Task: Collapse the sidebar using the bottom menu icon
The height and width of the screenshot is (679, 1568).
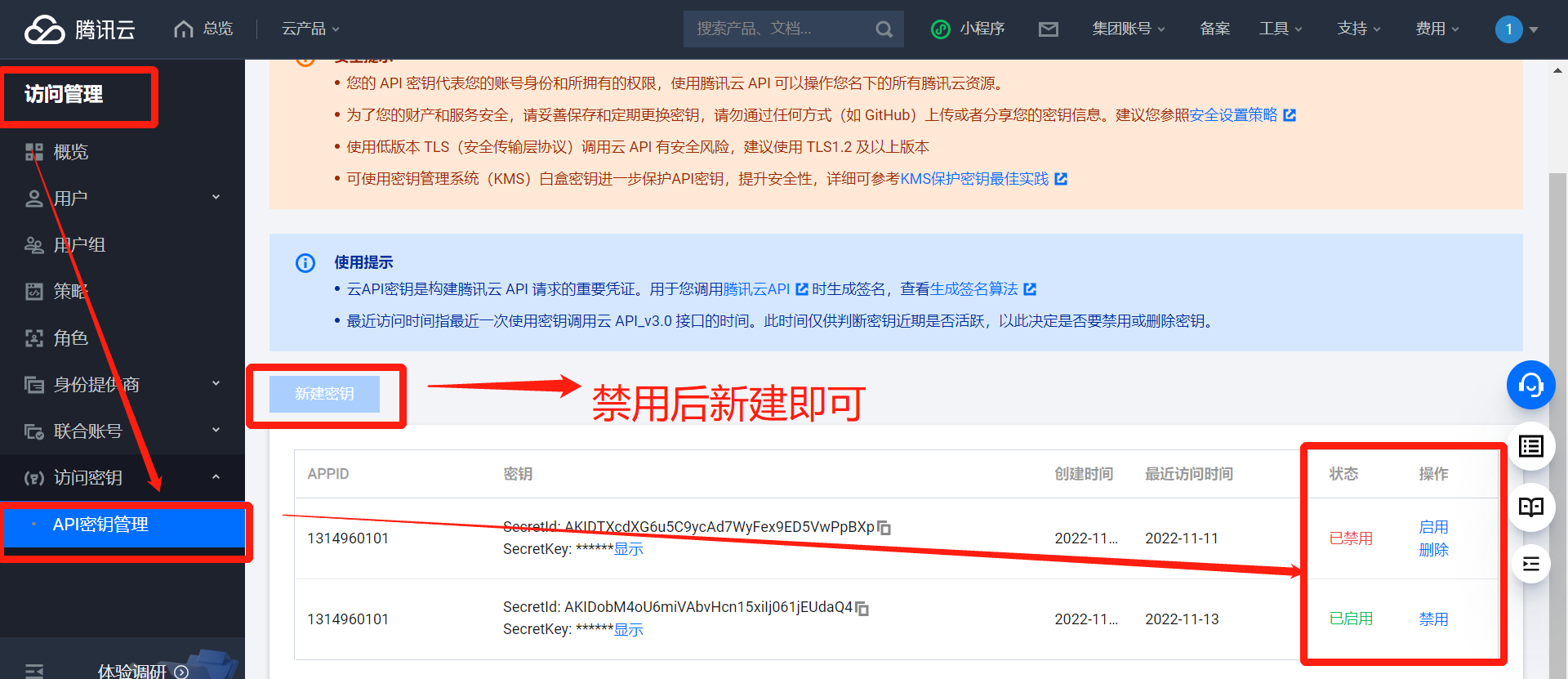Action: pyautogui.click(x=34, y=671)
